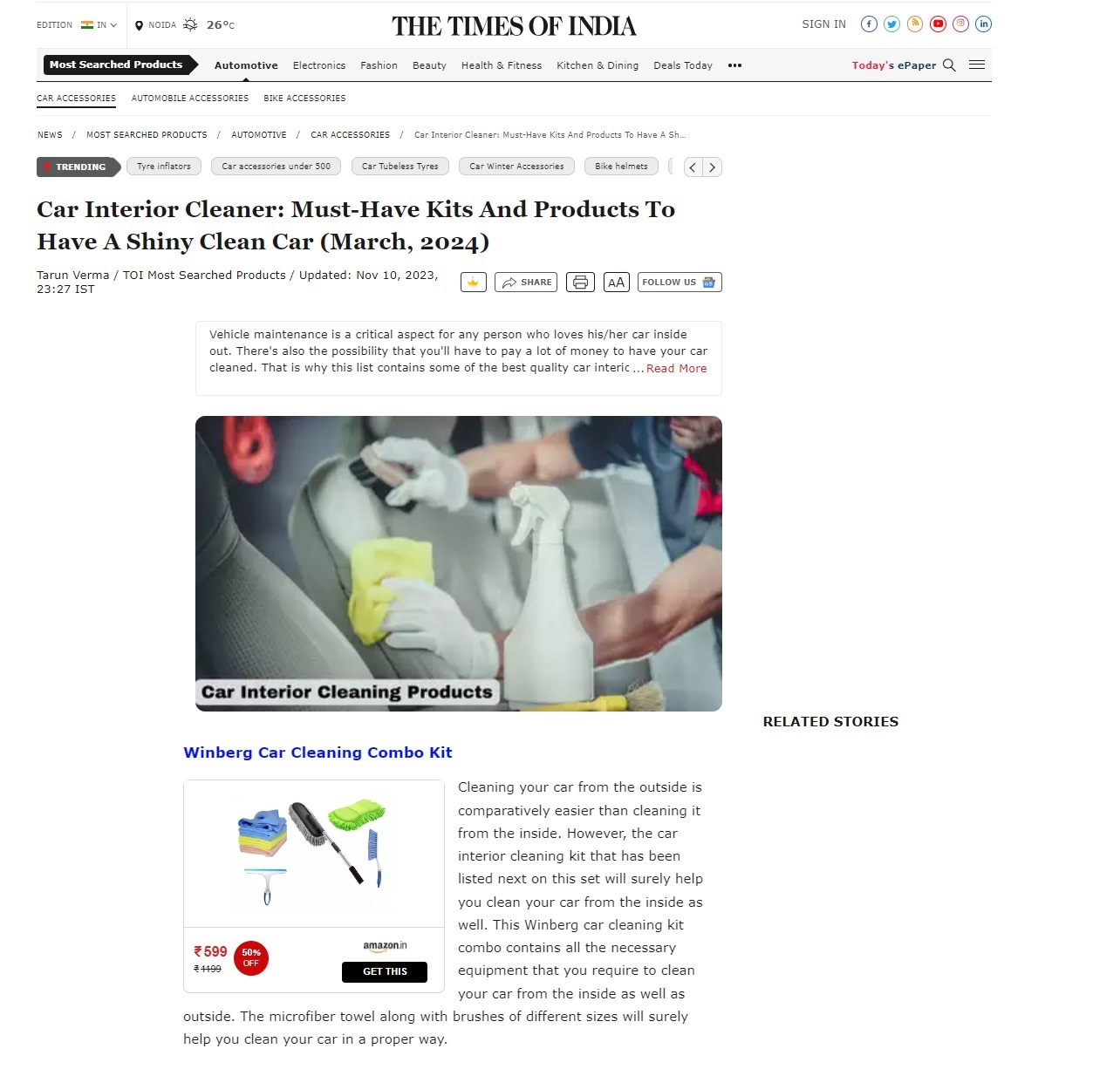Click the crown prime icon button
The image size is (1120, 1076).
click(x=474, y=283)
